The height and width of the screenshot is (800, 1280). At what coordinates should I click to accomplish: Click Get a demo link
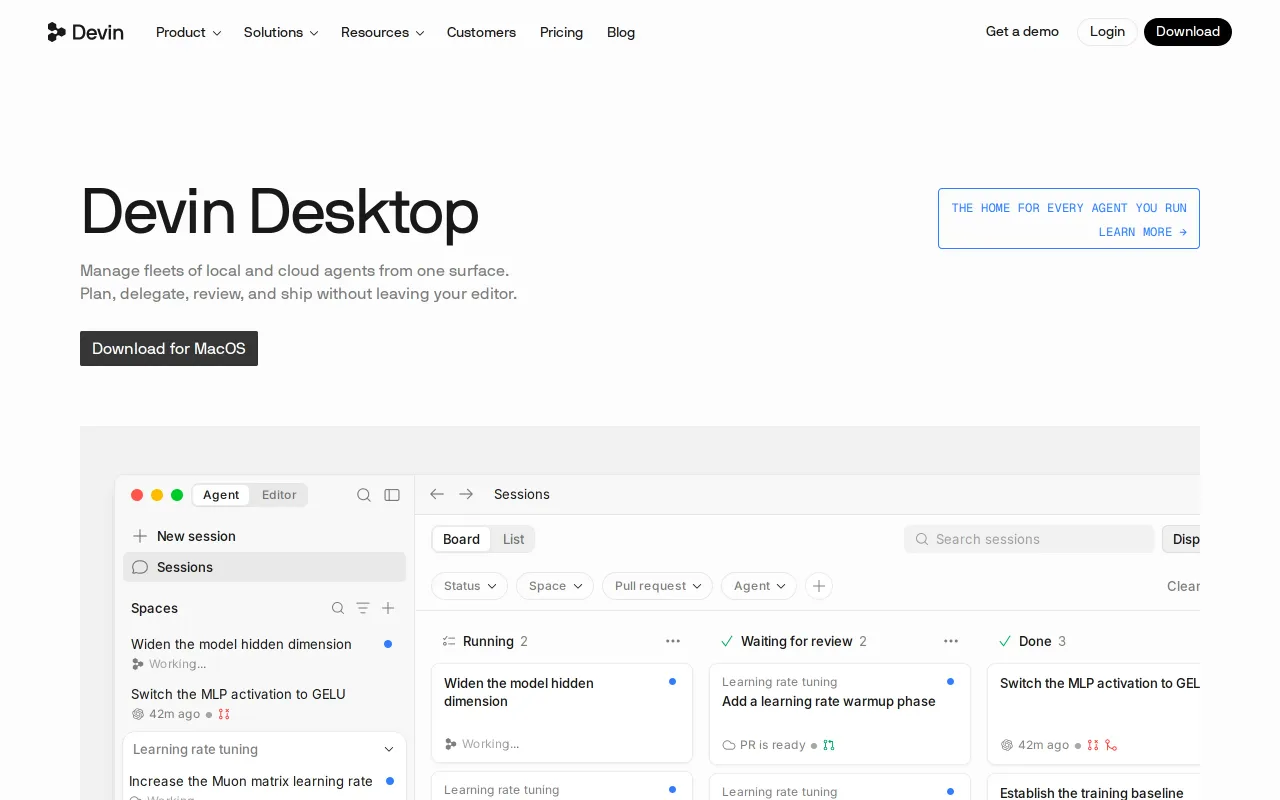click(1022, 32)
